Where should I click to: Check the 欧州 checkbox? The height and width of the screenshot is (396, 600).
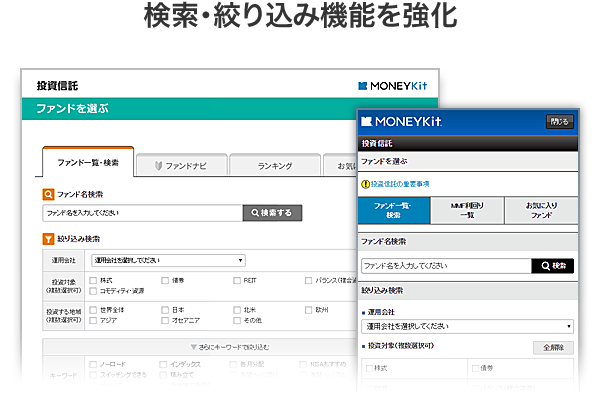tap(308, 310)
